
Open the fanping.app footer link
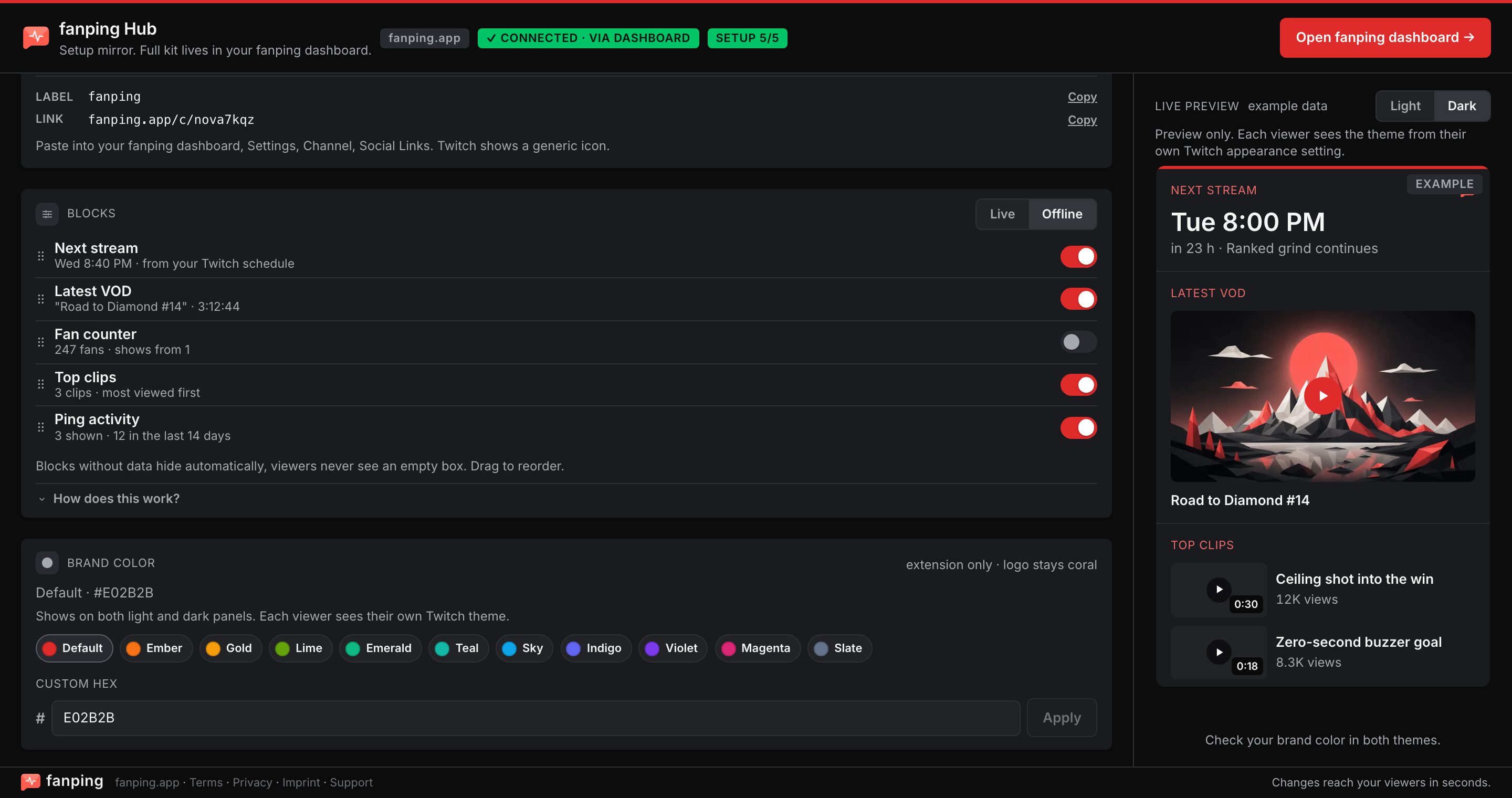[147, 782]
